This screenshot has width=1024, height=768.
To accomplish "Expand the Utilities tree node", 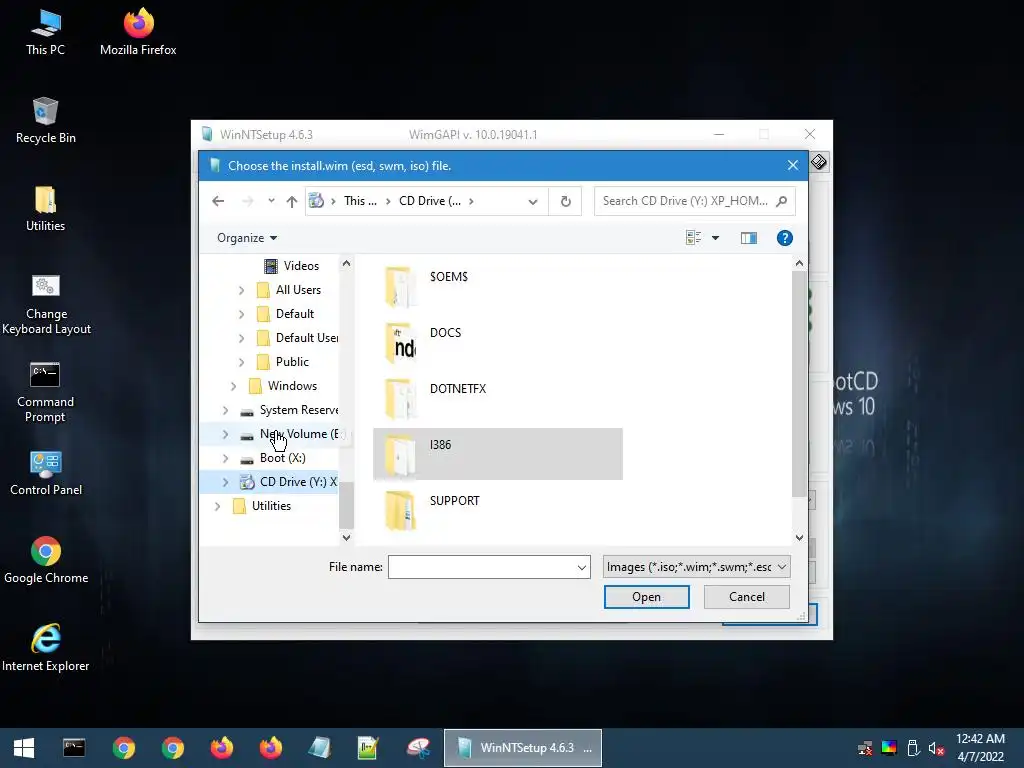I will [217, 506].
